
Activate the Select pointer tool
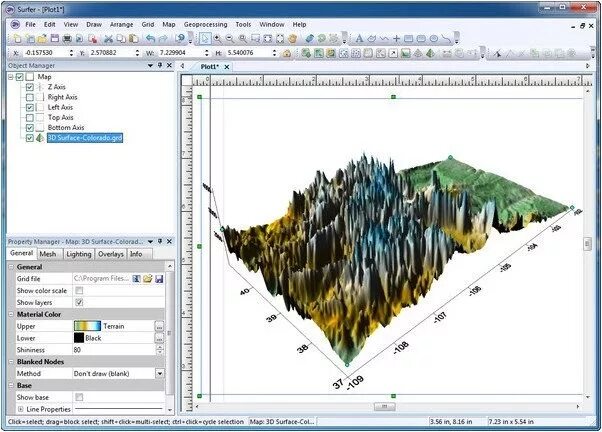tap(205, 38)
